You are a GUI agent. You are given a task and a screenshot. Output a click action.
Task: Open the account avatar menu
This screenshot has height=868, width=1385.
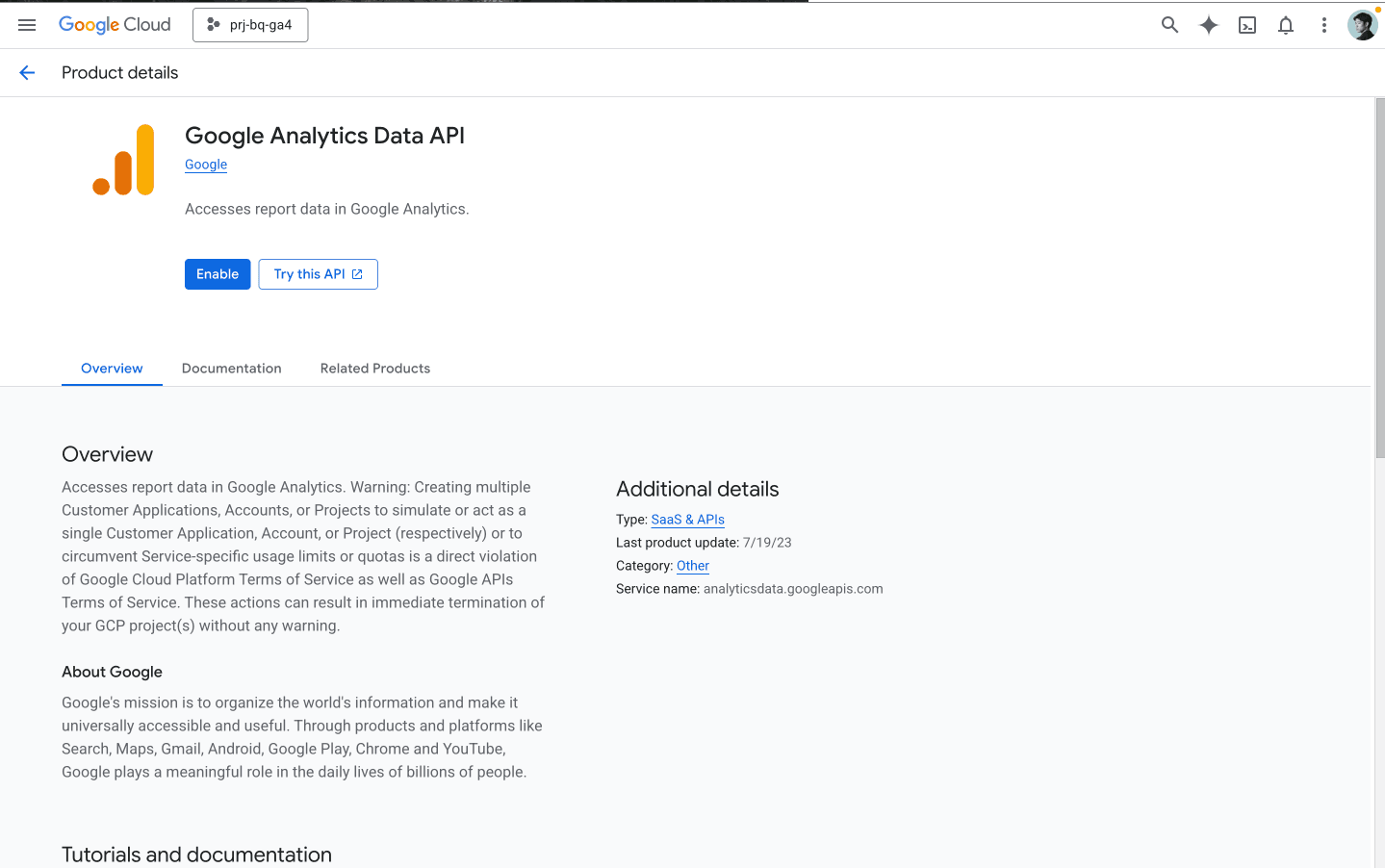[x=1362, y=25]
